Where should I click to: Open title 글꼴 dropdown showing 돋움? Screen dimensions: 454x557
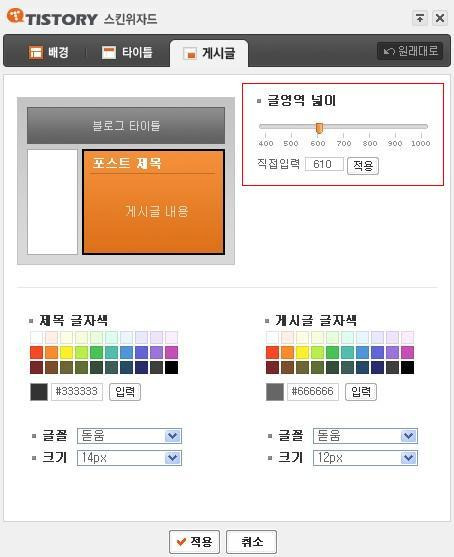129,436
